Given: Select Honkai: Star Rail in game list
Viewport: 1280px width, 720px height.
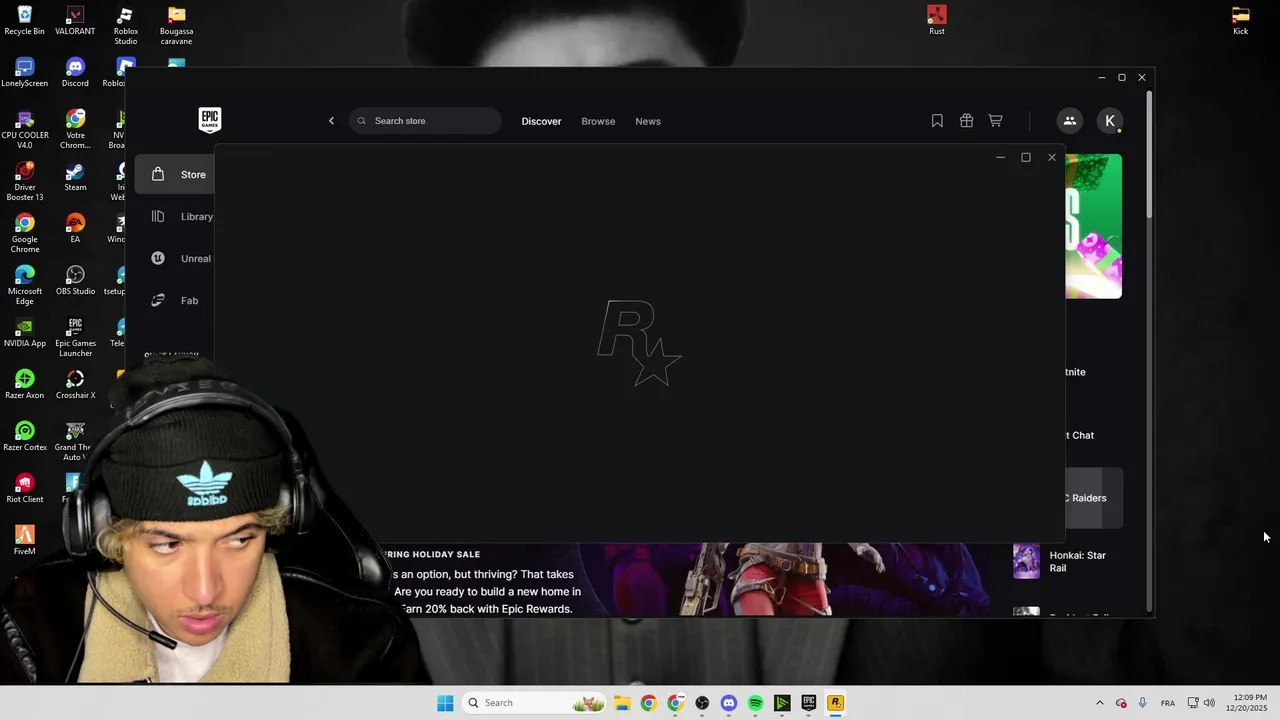Looking at the screenshot, I should tap(1068, 561).
